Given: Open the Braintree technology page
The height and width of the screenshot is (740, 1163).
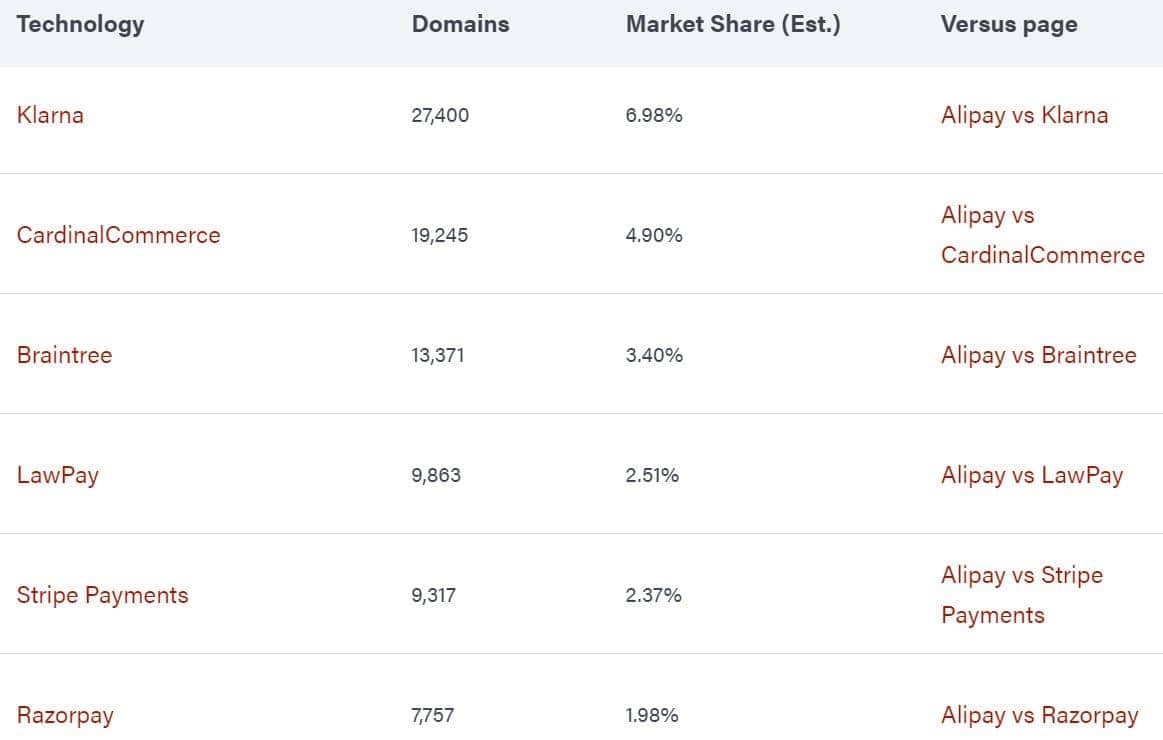Looking at the screenshot, I should pyautogui.click(x=64, y=355).
